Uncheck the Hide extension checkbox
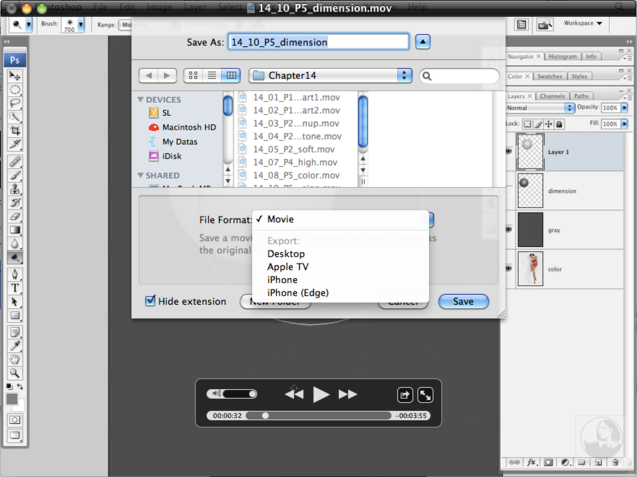The width and height of the screenshot is (637, 477). click(x=151, y=301)
